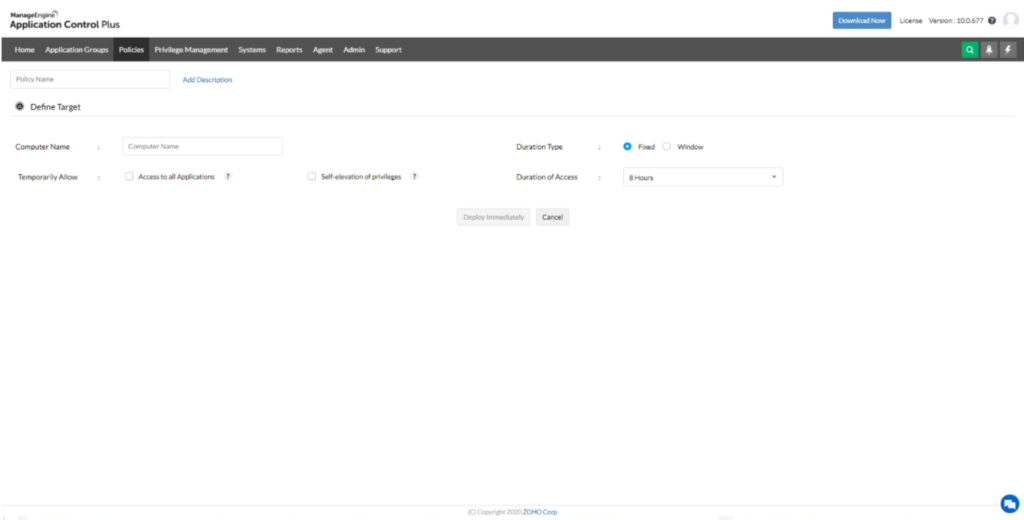
Task: Enable Access to all Applications checkbox
Action: pyautogui.click(x=129, y=176)
